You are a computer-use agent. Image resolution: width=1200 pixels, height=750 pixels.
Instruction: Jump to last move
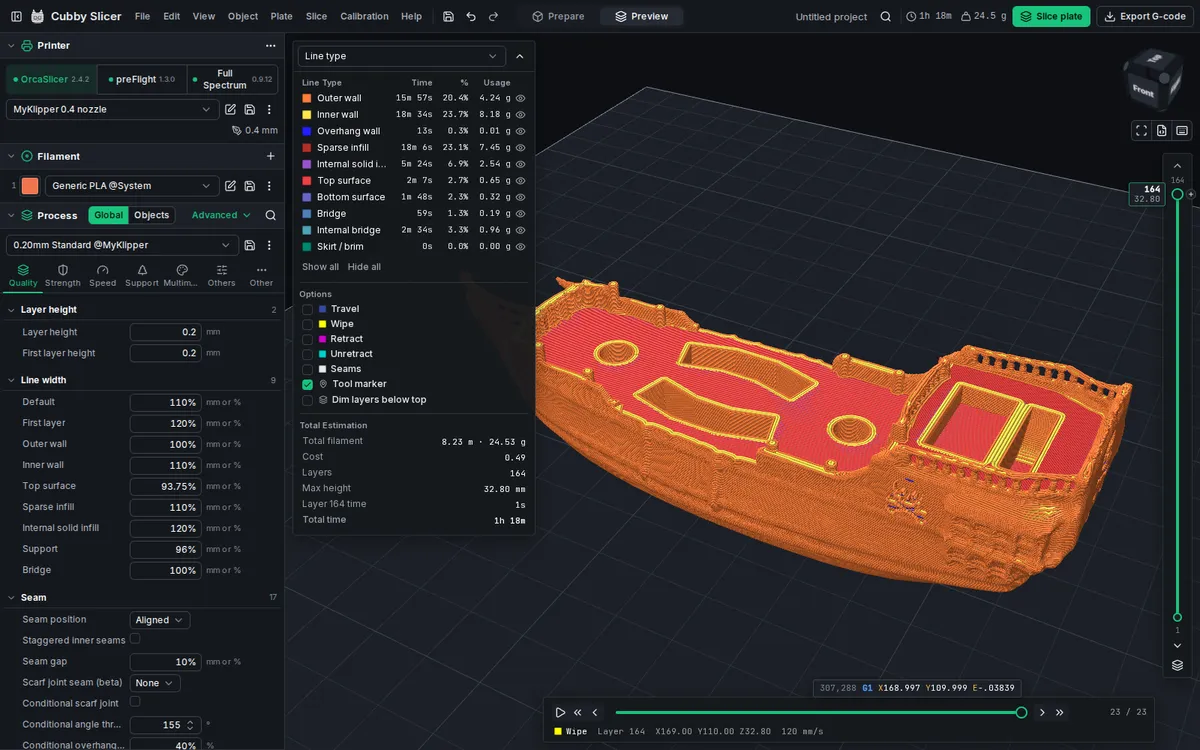1060,712
